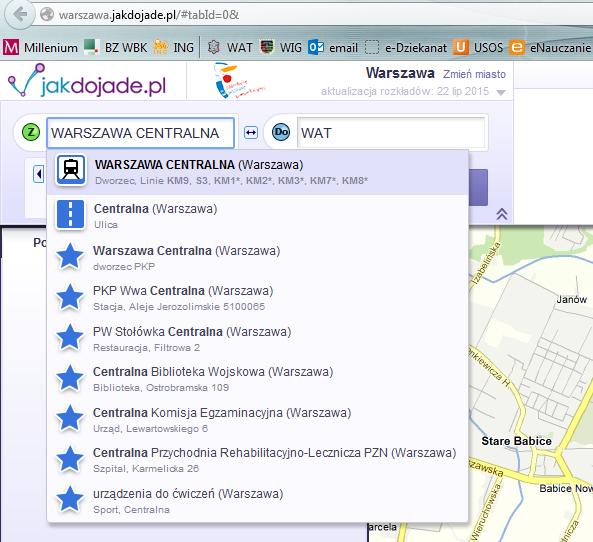Select Centralna Komisja Egzaminacyjna suggestion
The height and width of the screenshot is (542, 593).
258,419
